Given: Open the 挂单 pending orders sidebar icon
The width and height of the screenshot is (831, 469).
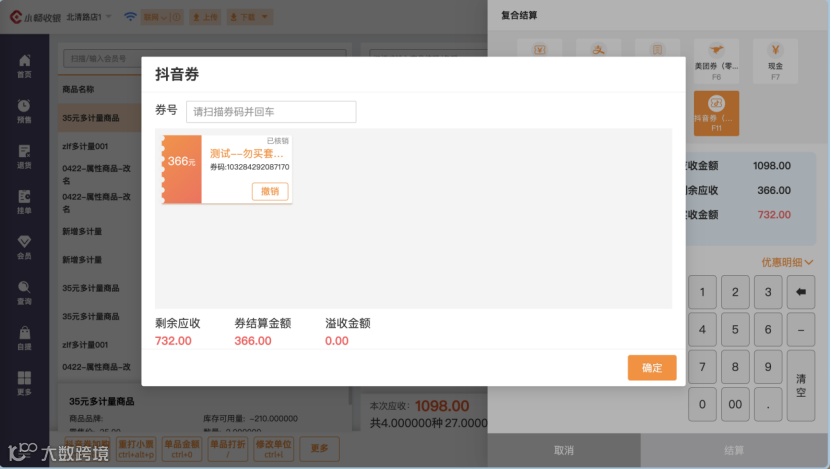Looking at the screenshot, I should coord(24,201).
